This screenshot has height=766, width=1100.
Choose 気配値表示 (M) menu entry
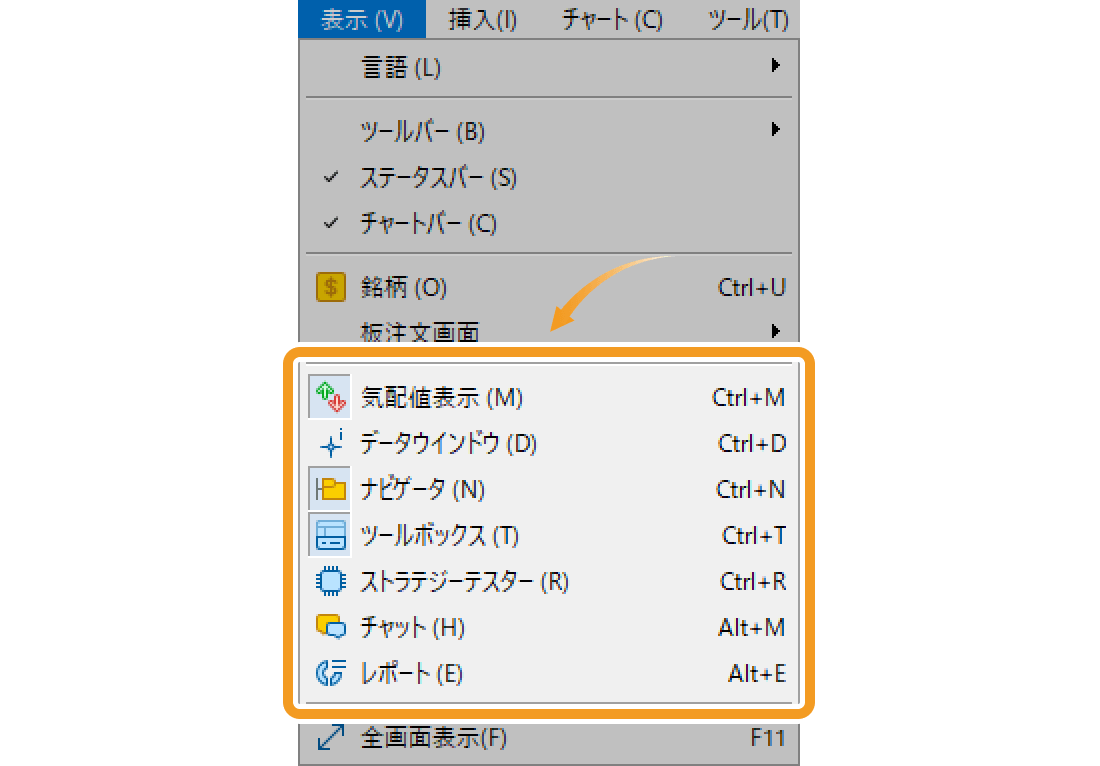click(x=549, y=398)
